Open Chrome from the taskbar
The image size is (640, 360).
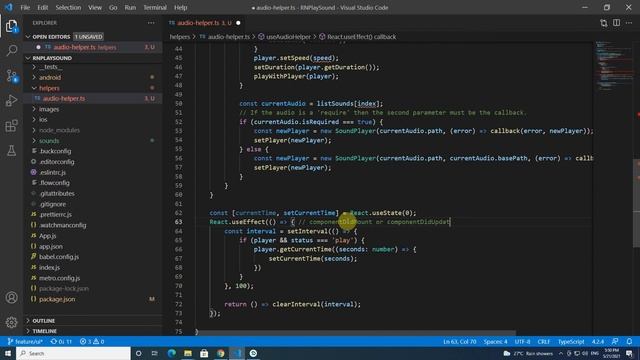(220, 353)
